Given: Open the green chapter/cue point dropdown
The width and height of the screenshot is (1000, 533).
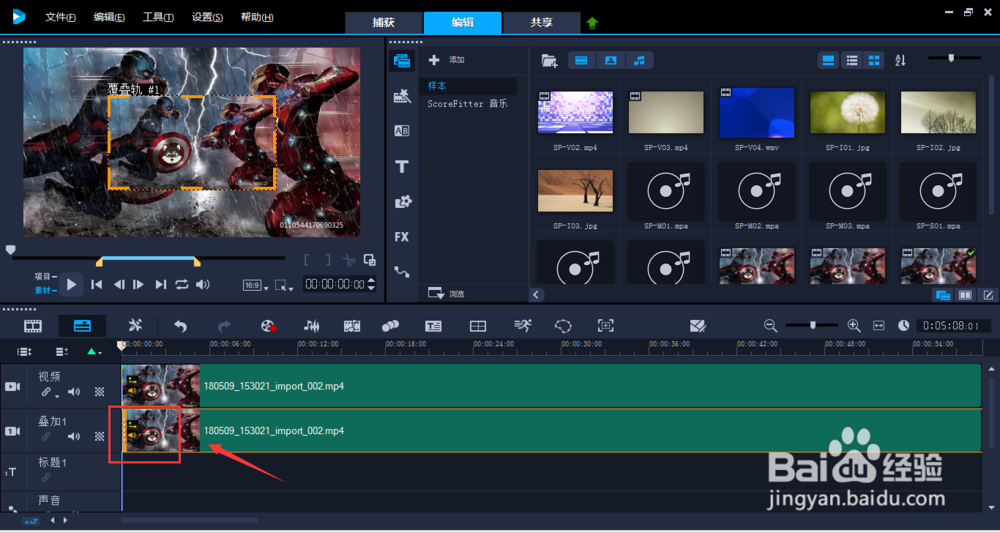Looking at the screenshot, I should click(94, 351).
